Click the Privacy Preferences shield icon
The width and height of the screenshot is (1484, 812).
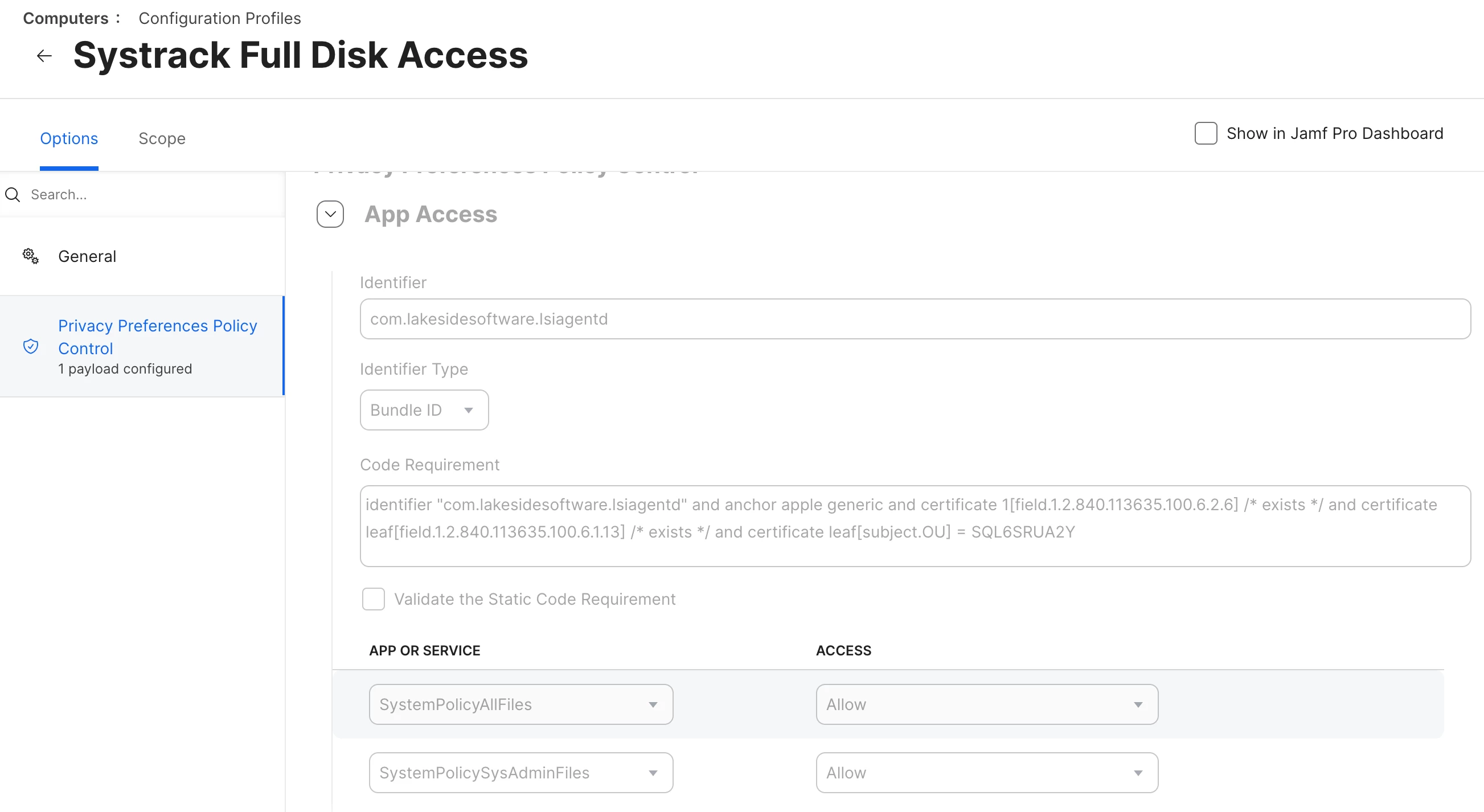[31, 346]
